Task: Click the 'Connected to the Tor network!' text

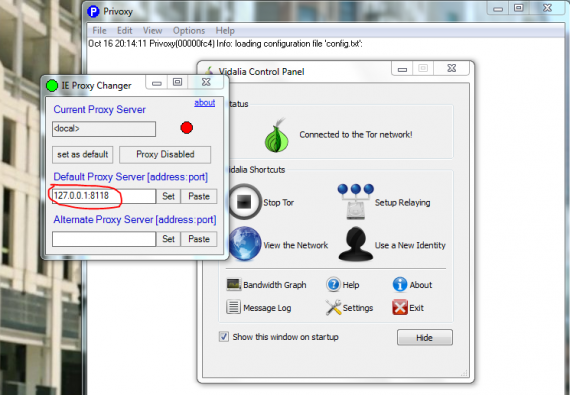Action: [x=356, y=134]
